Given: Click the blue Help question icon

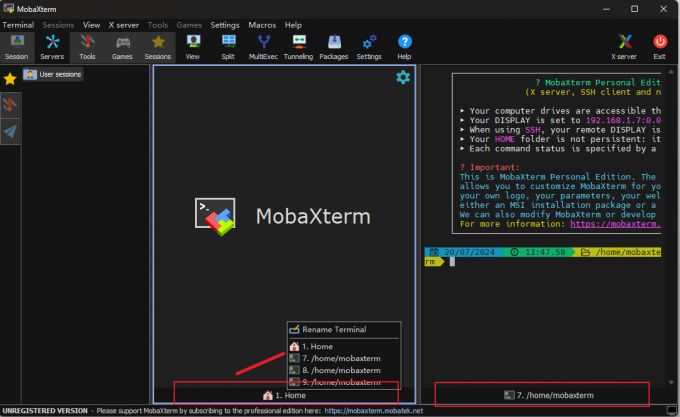Looking at the screenshot, I should [404, 47].
